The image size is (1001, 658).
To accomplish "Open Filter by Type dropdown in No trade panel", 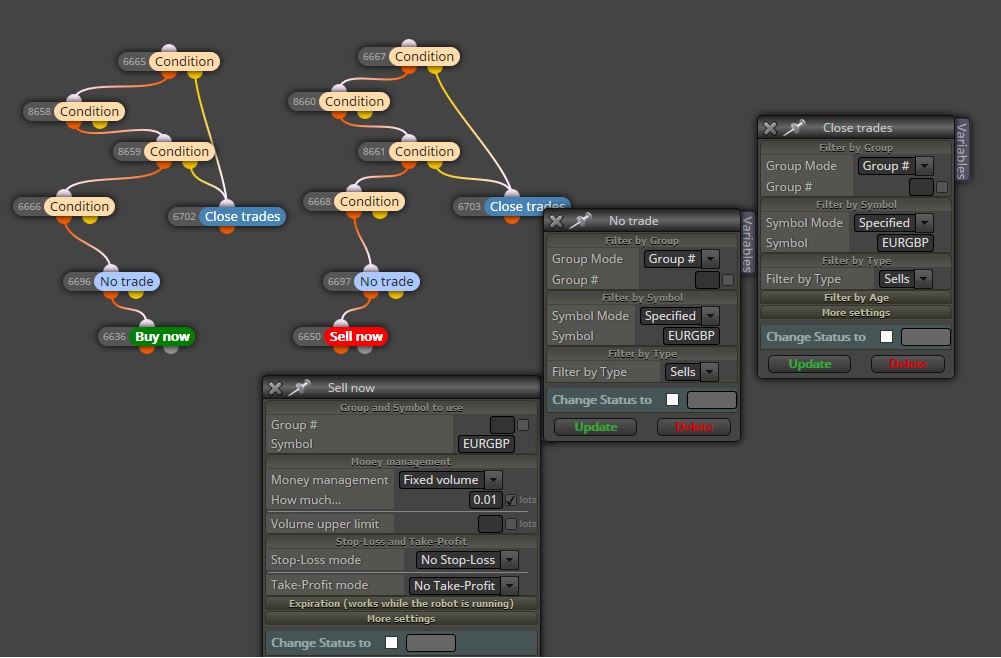I will click(692, 372).
